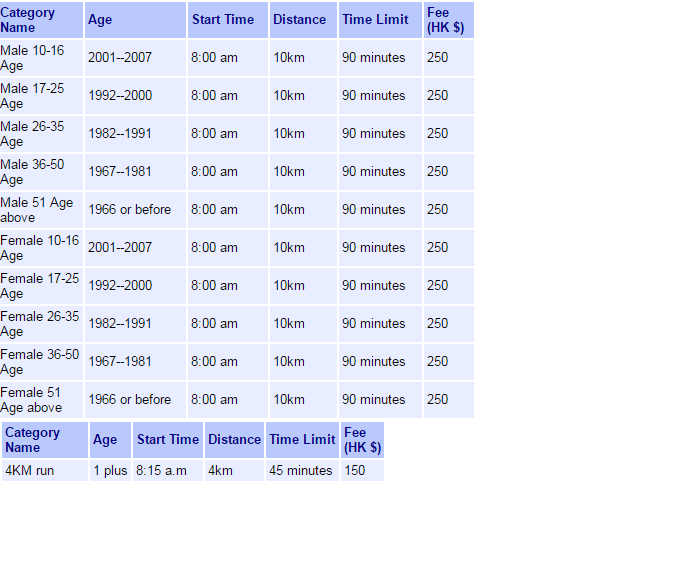Screen dimensions: 686x580
Task: Select the Male 26-35 Age category cell
Action: (41, 134)
